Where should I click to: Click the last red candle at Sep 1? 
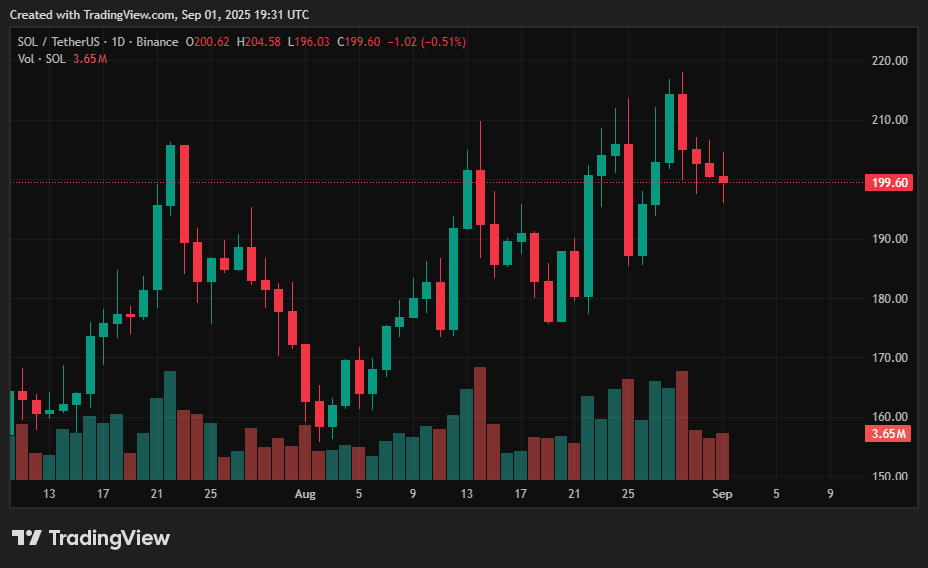[x=723, y=179]
